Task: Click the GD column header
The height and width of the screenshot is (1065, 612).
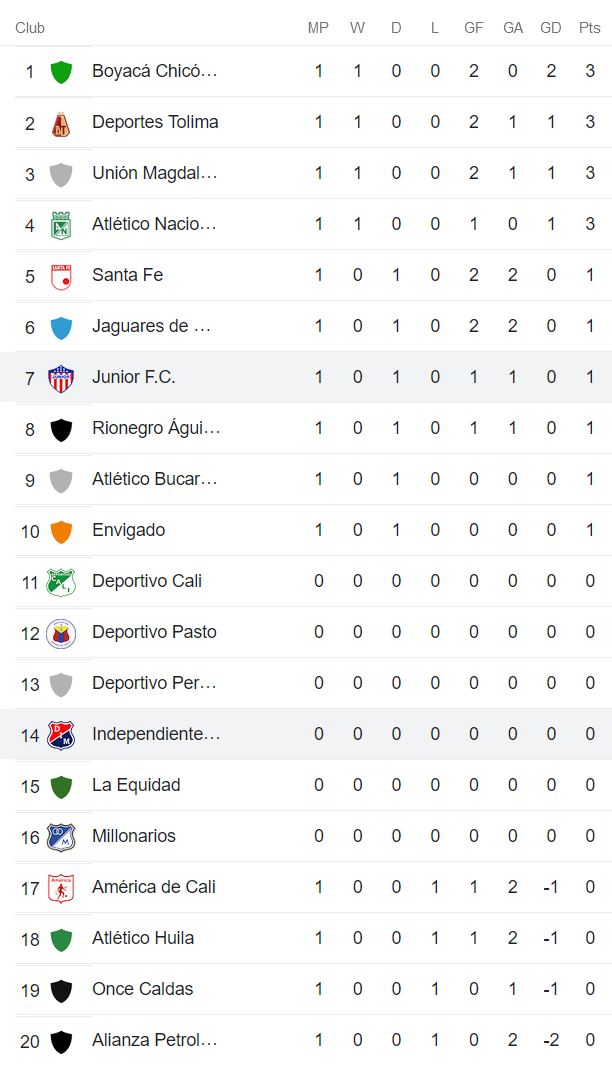Action: [550, 28]
